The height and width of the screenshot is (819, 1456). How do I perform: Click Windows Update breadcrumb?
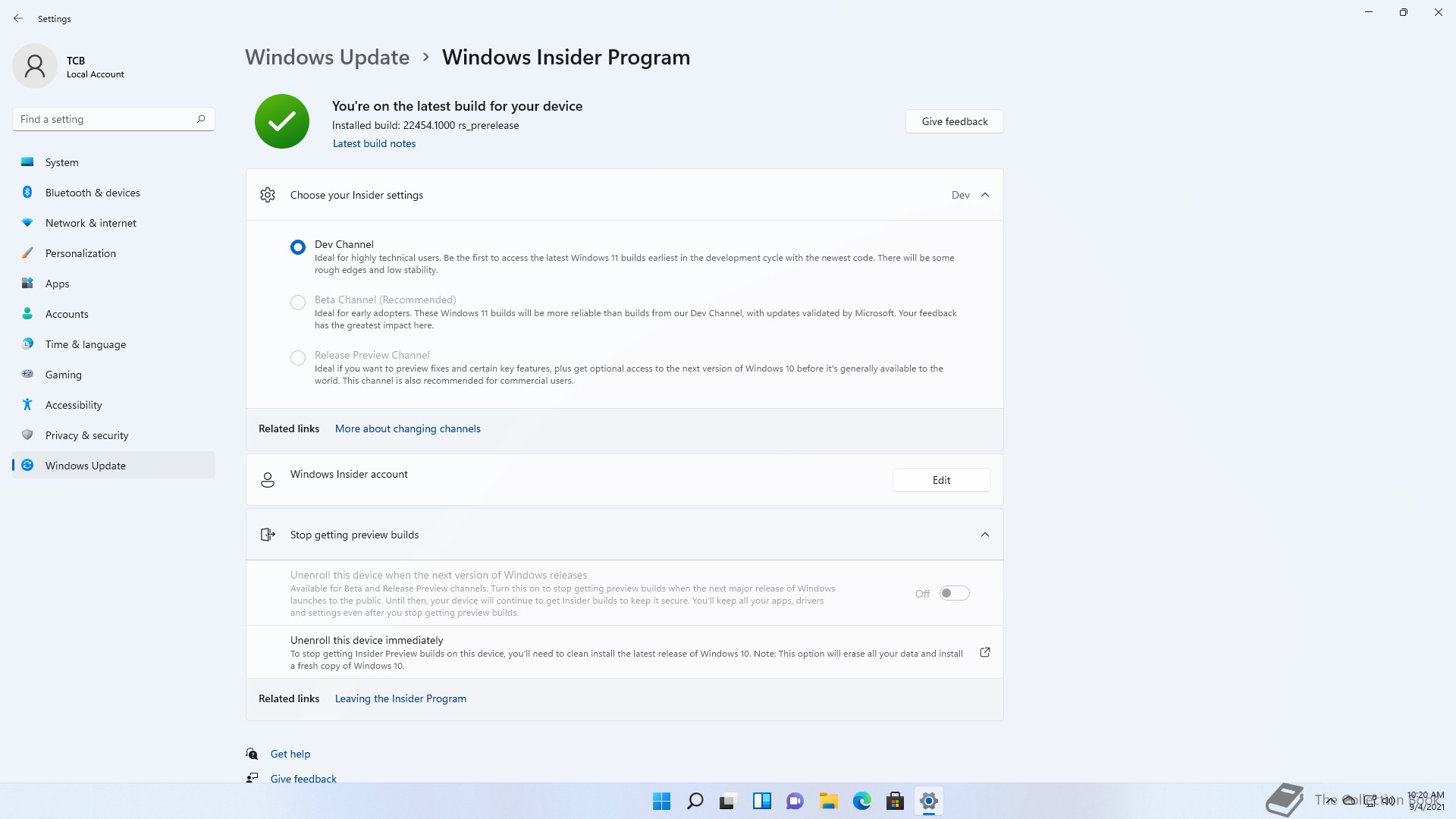pos(327,57)
